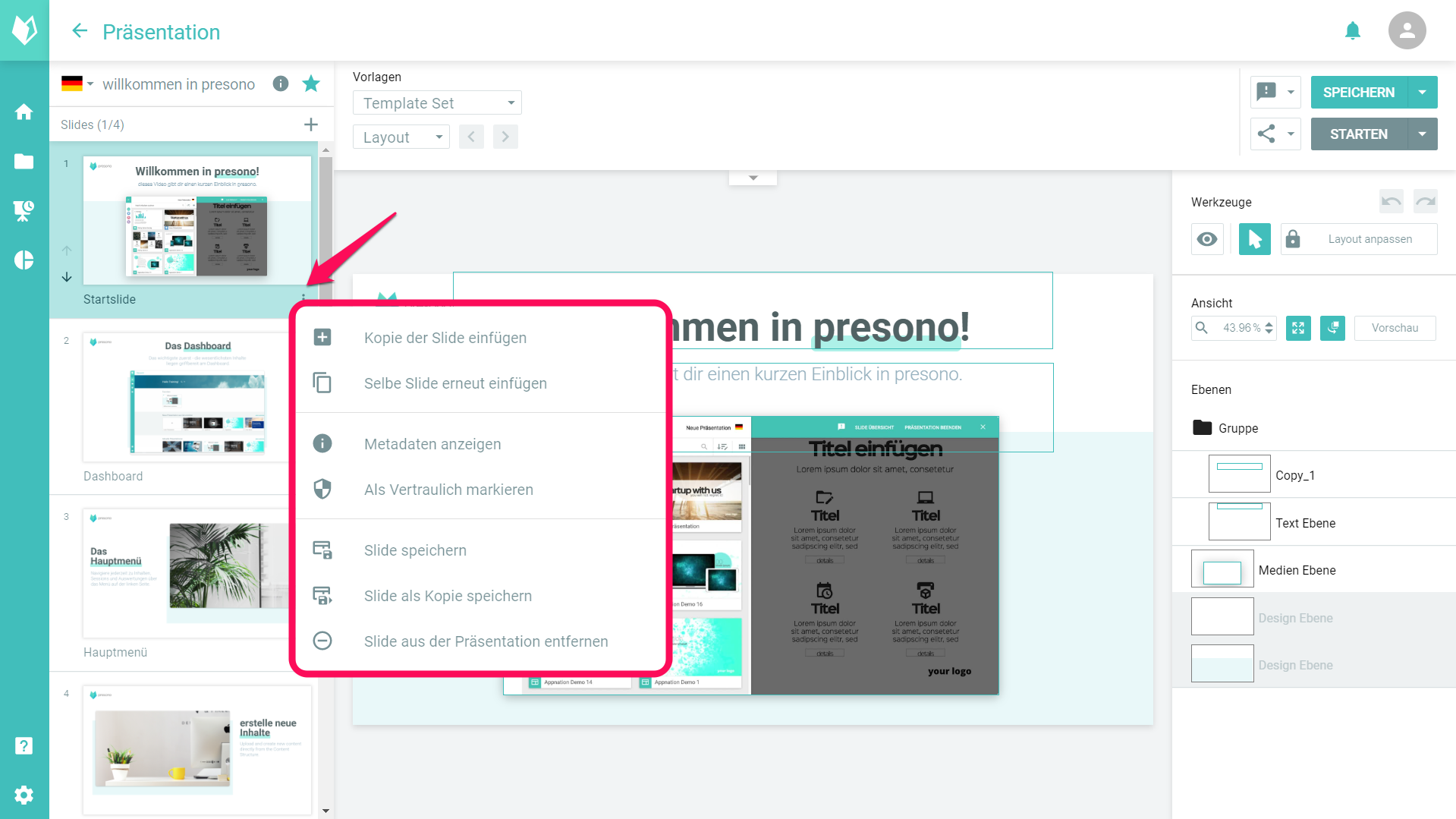1456x819 pixels.
Task: Click the SPEICHERN button
Action: point(1359,92)
